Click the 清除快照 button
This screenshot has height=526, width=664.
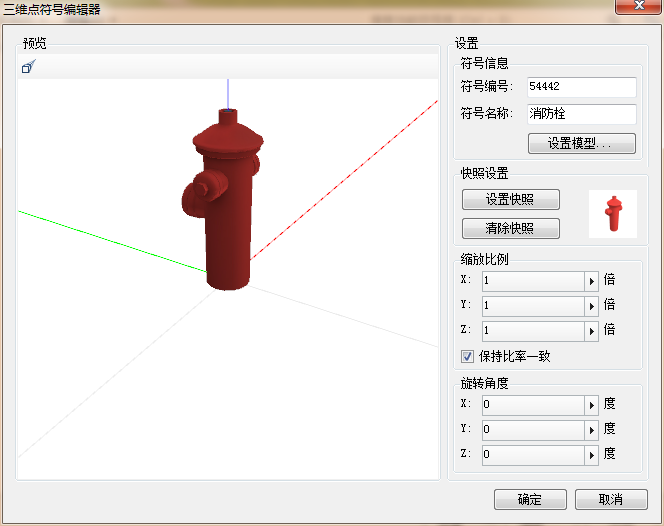coord(511,228)
